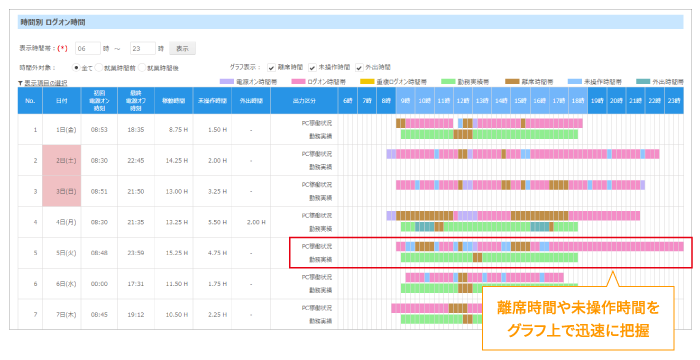The image size is (700, 360).
Task: Click the idle time 5.50 H
Action: coord(217,222)
